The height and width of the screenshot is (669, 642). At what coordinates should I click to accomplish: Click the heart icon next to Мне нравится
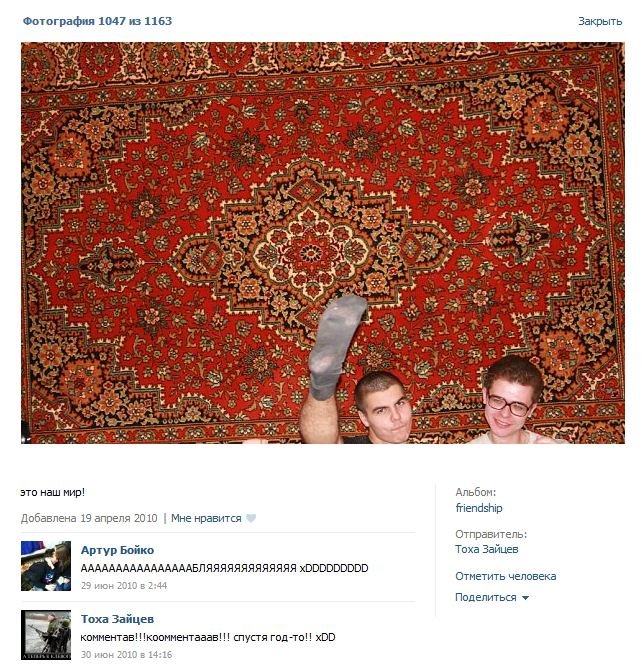coord(251,518)
